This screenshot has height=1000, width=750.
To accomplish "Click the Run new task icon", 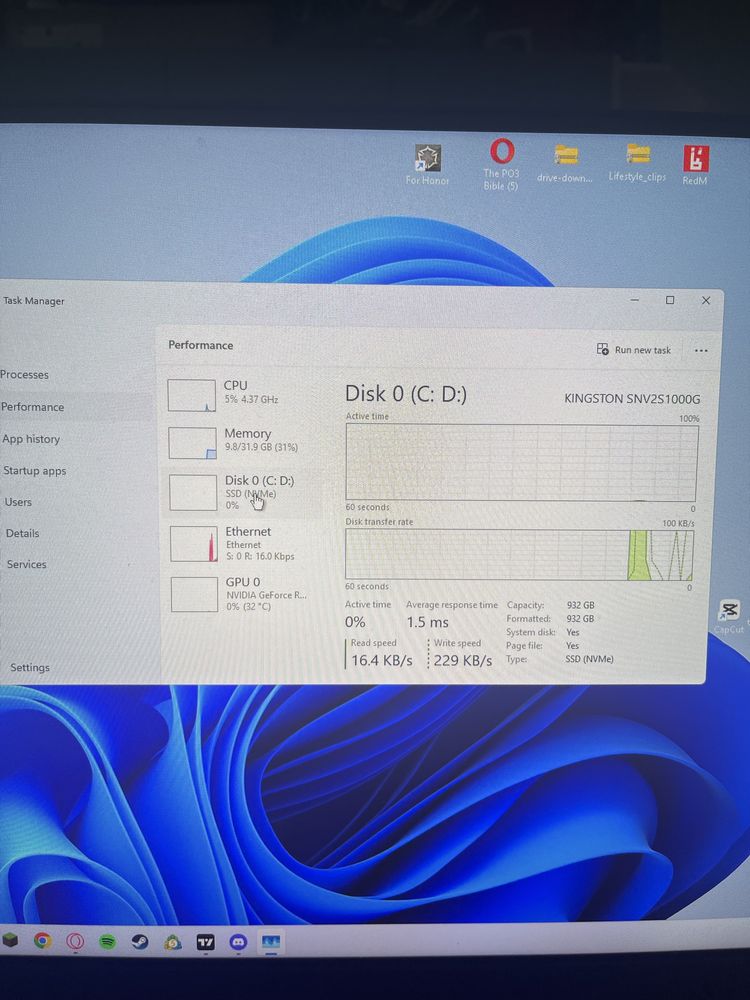I will point(602,349).
